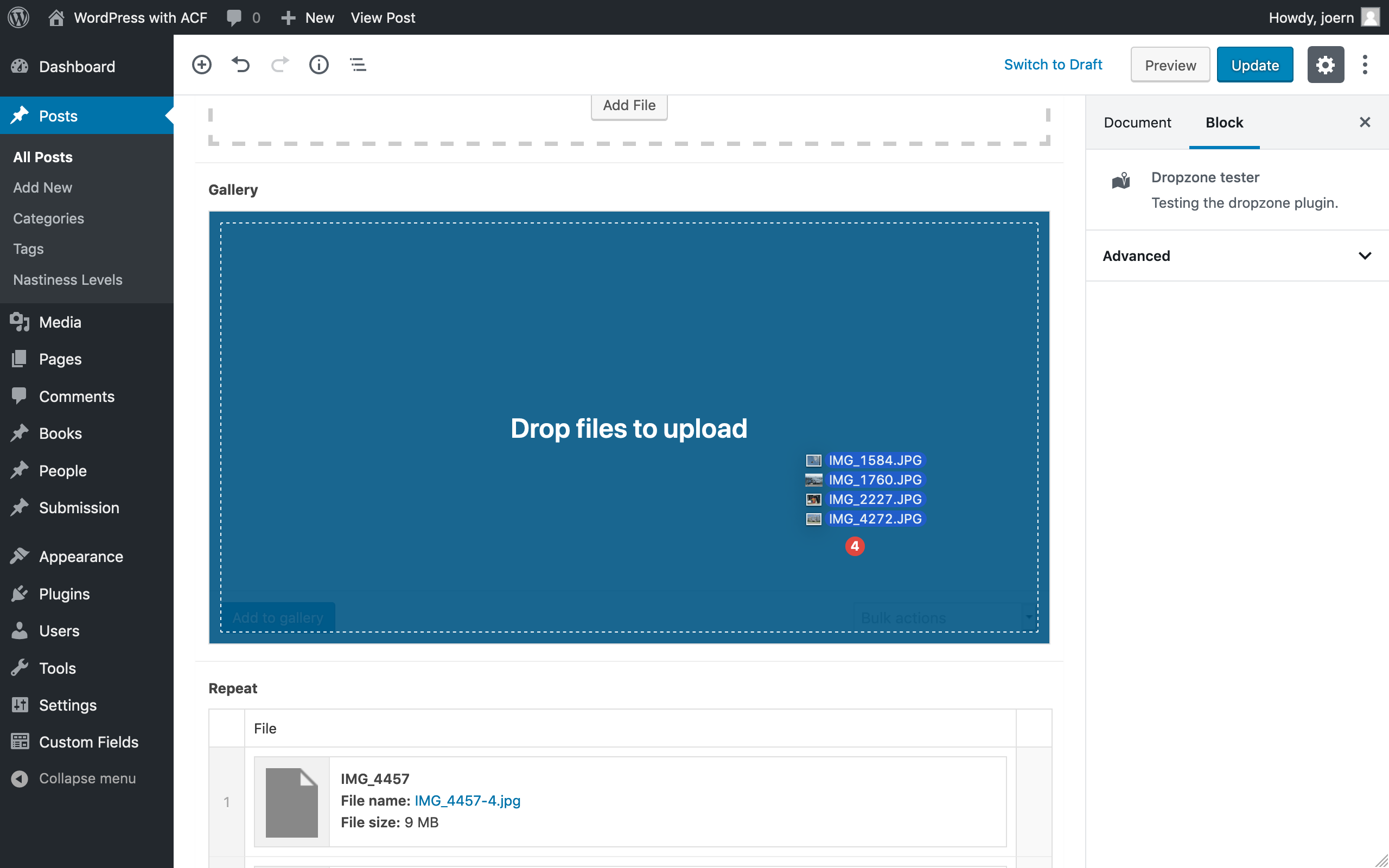
Task: Click the Submission pin icon
Action: pyautogui.click(x=20, y=507)
